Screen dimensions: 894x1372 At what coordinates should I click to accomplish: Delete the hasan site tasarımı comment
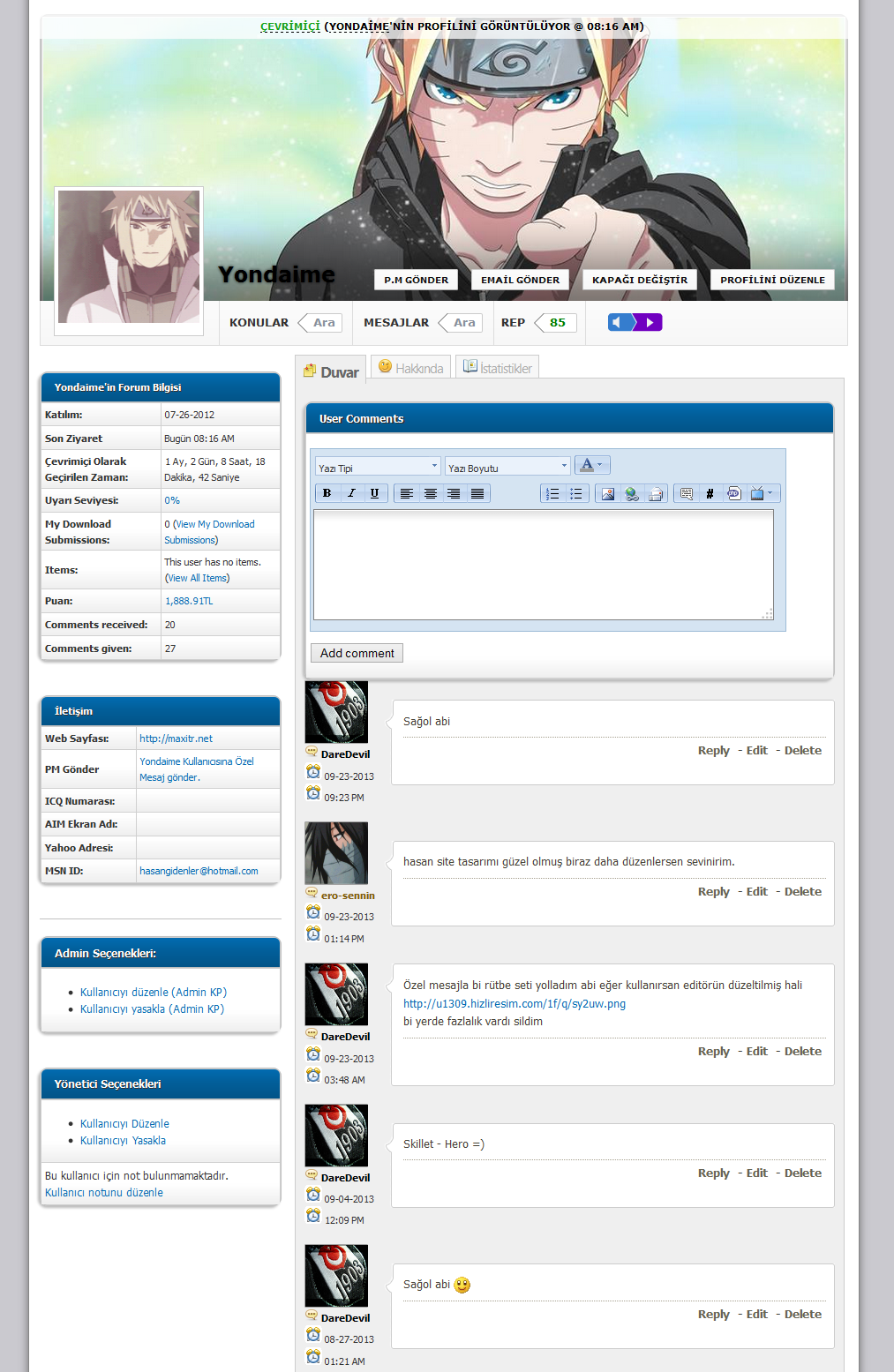pyautogui.click(x=803, y=892)
